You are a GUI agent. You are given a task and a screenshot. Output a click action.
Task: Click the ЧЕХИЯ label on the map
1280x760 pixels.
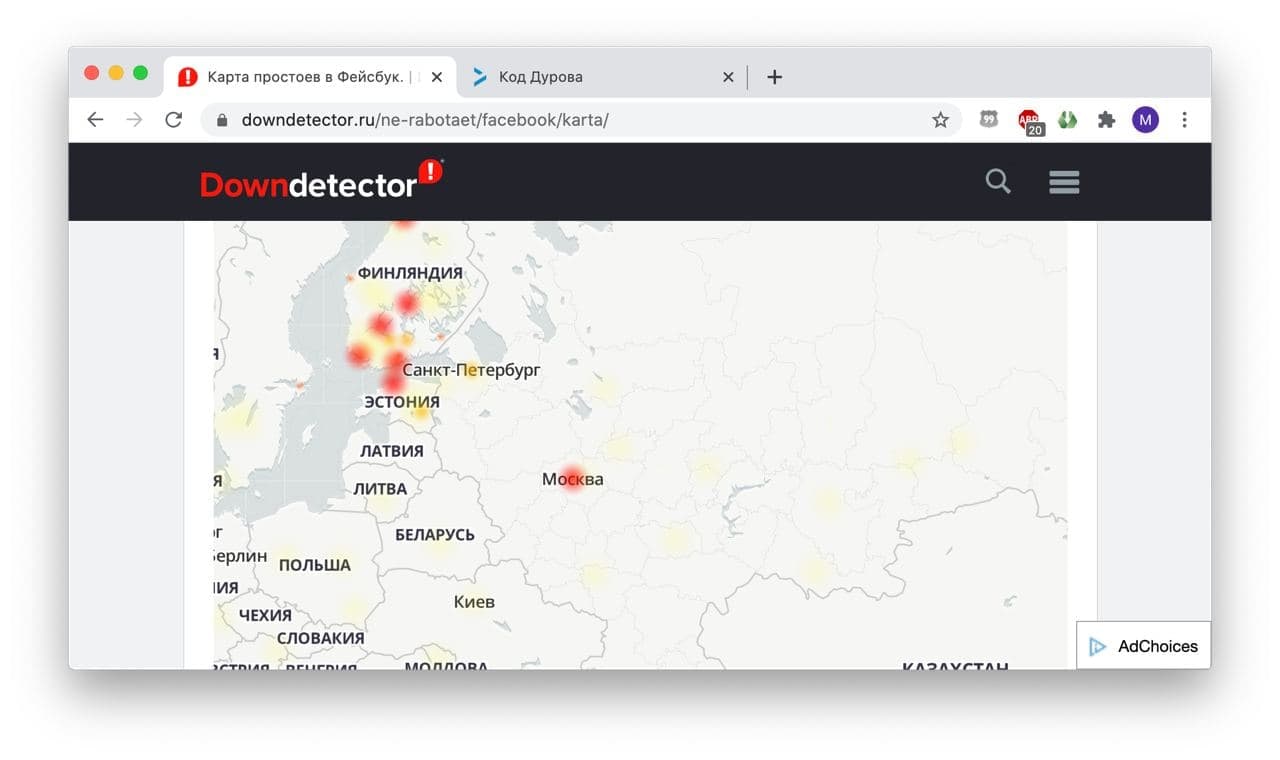click(x=265, y=615)
